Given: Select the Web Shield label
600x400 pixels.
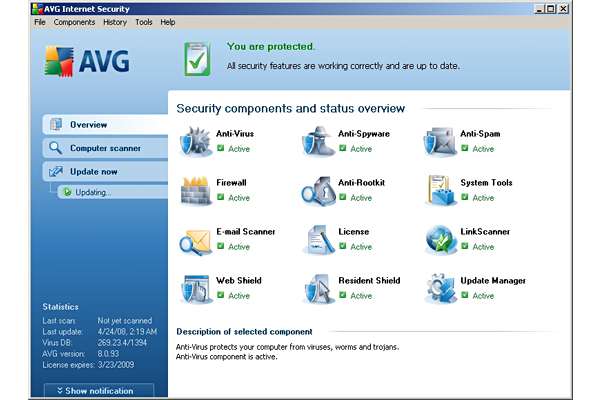Looking at the screenshot, I should tap(239, 281).
